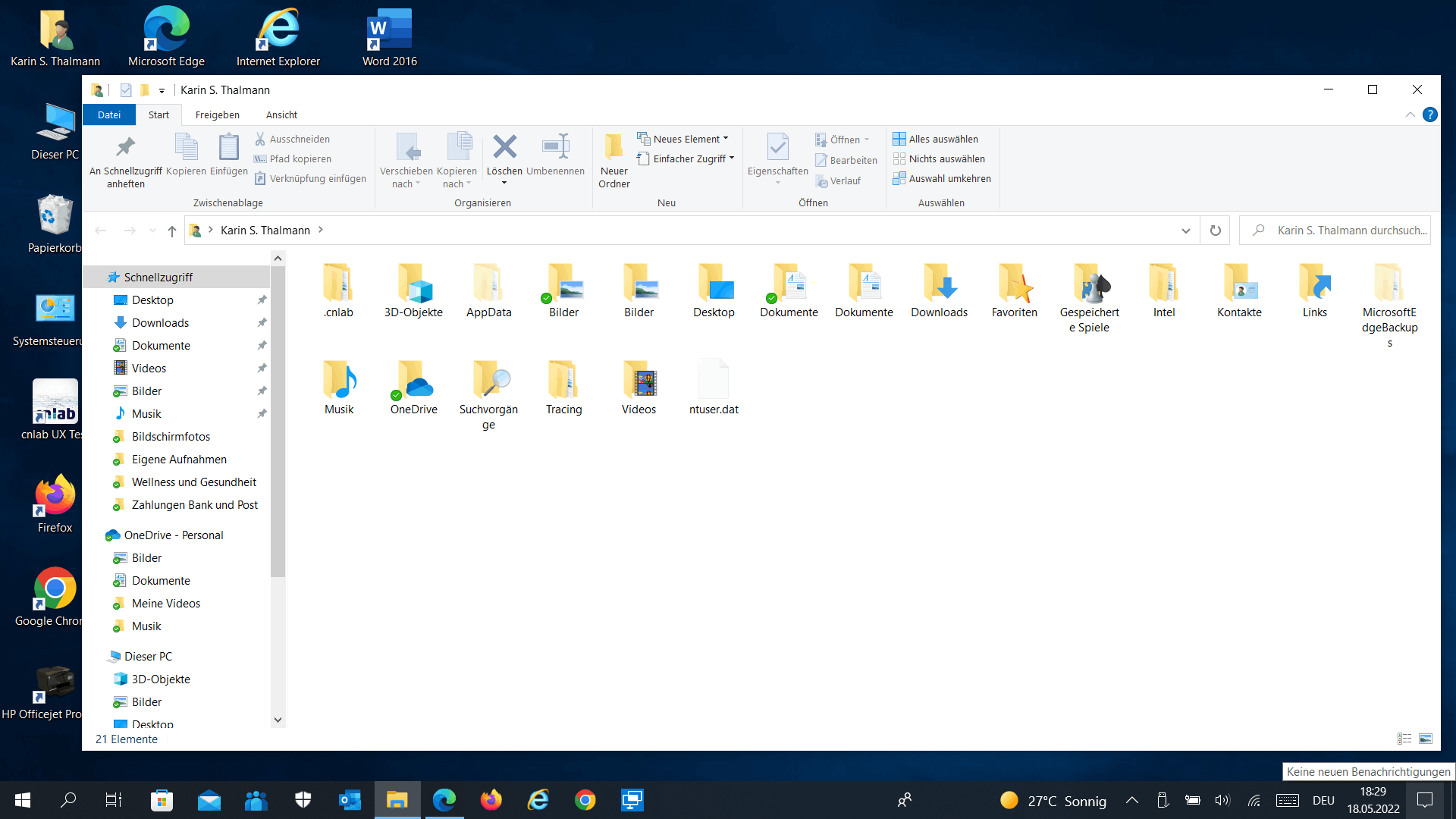Image resolution: width=1456 pixels, height=819 pixels.
Task: Open Downloads in Schnellzugriff sidebar
Action: pyautogui.click(x=160, y=323)
